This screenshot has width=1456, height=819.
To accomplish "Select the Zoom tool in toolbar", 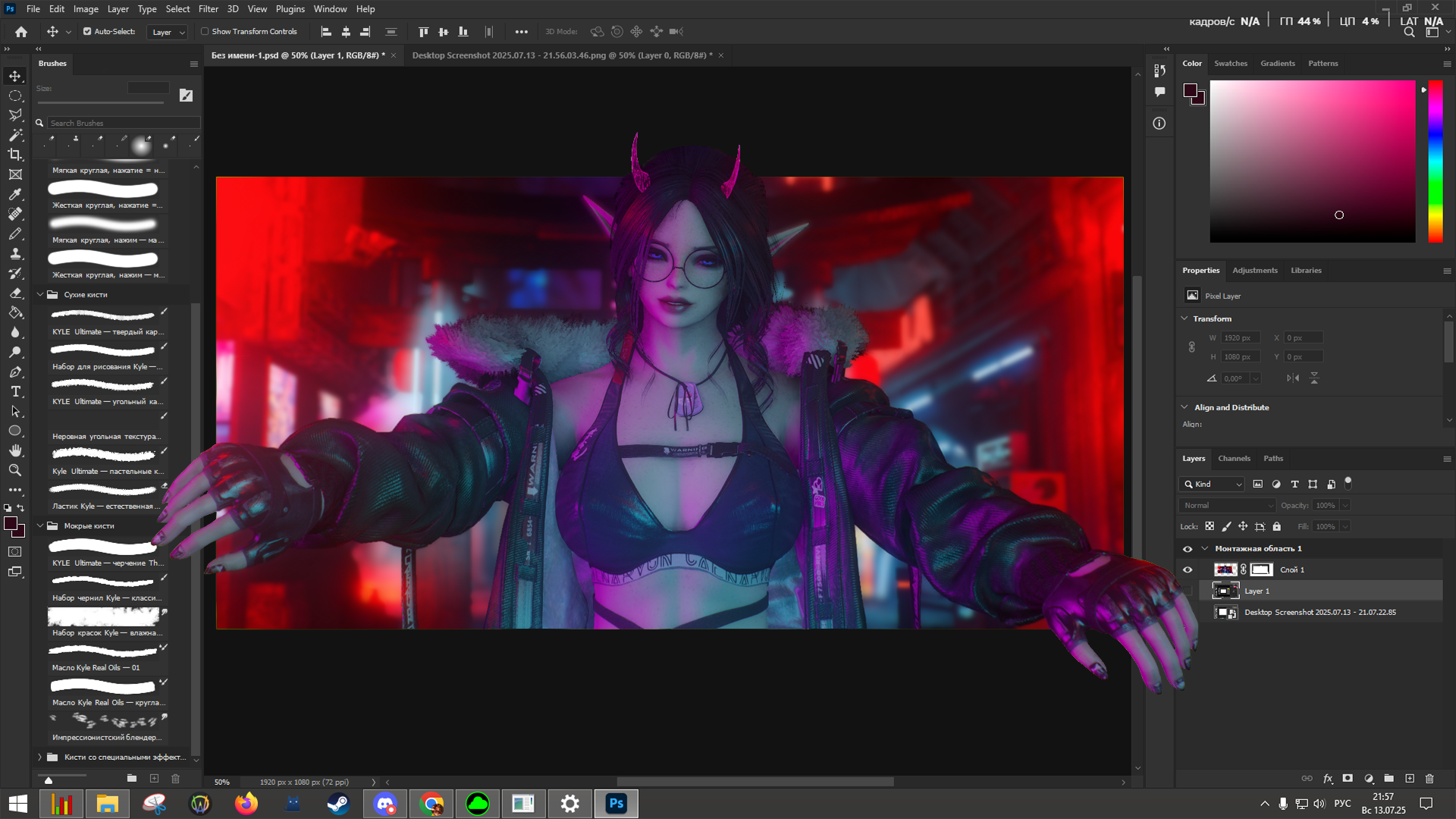I will click(x=15, y=470).
